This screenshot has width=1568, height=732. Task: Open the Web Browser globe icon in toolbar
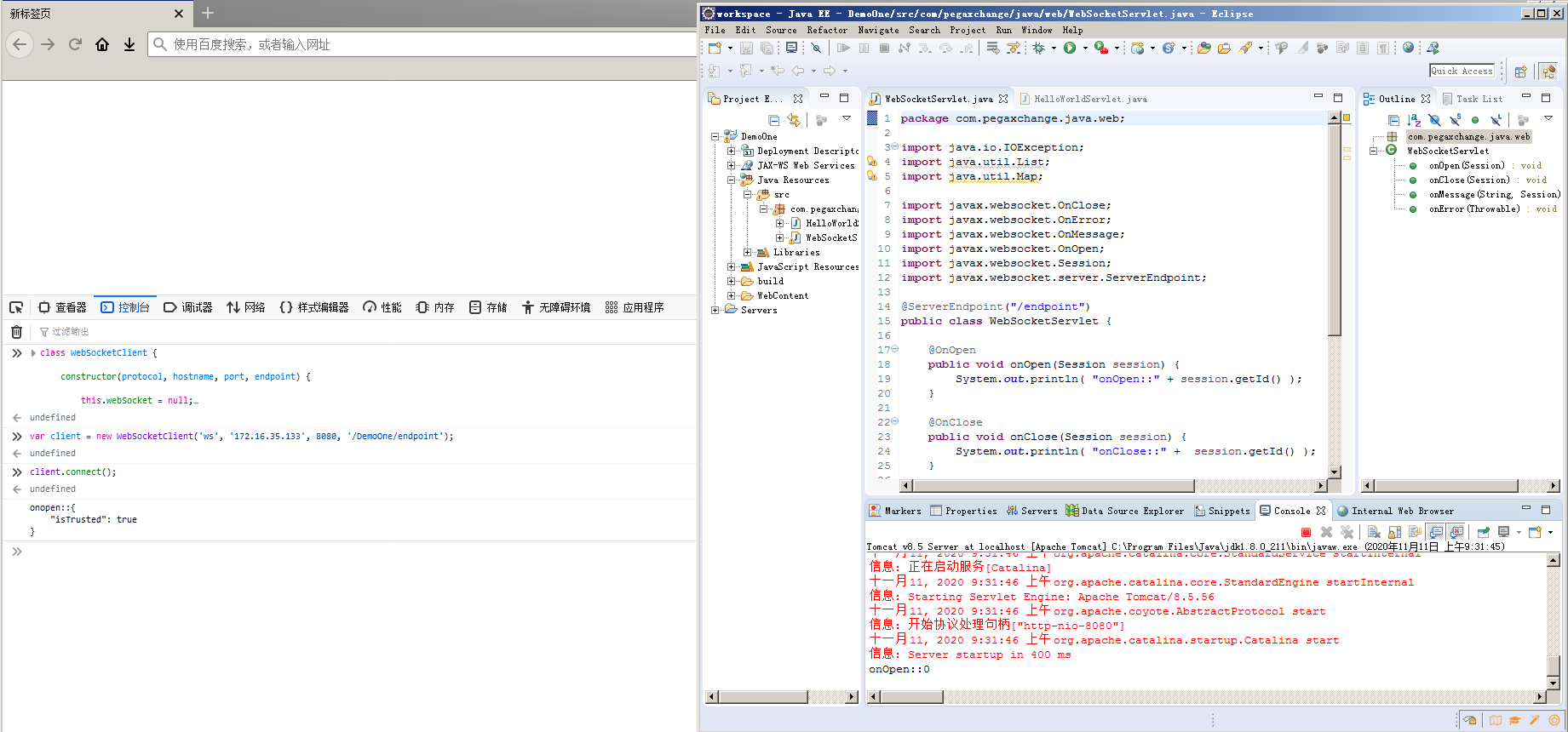pyautogui.click(x=1408, y=49)
